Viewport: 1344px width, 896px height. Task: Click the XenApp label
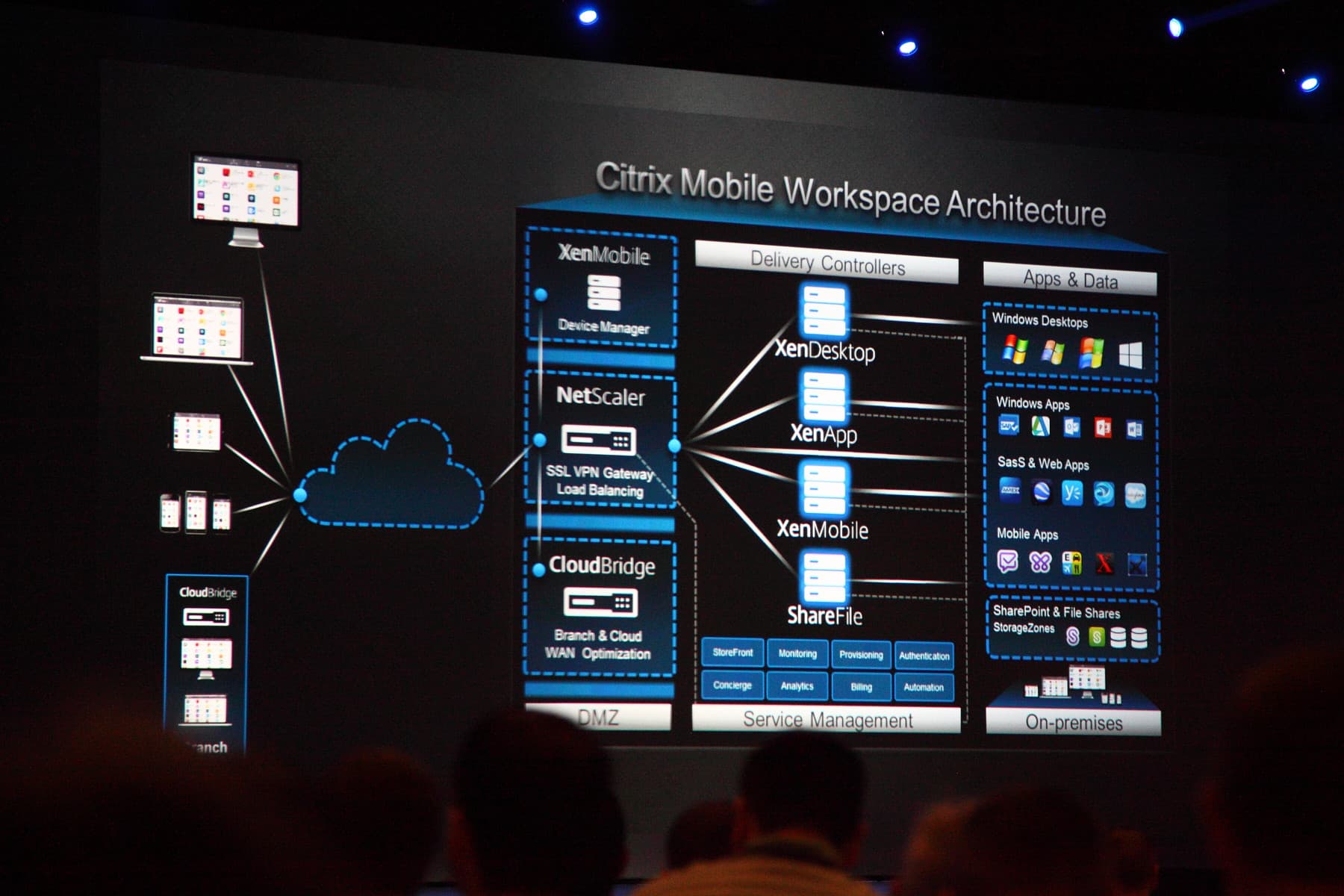tap(824, 434)
